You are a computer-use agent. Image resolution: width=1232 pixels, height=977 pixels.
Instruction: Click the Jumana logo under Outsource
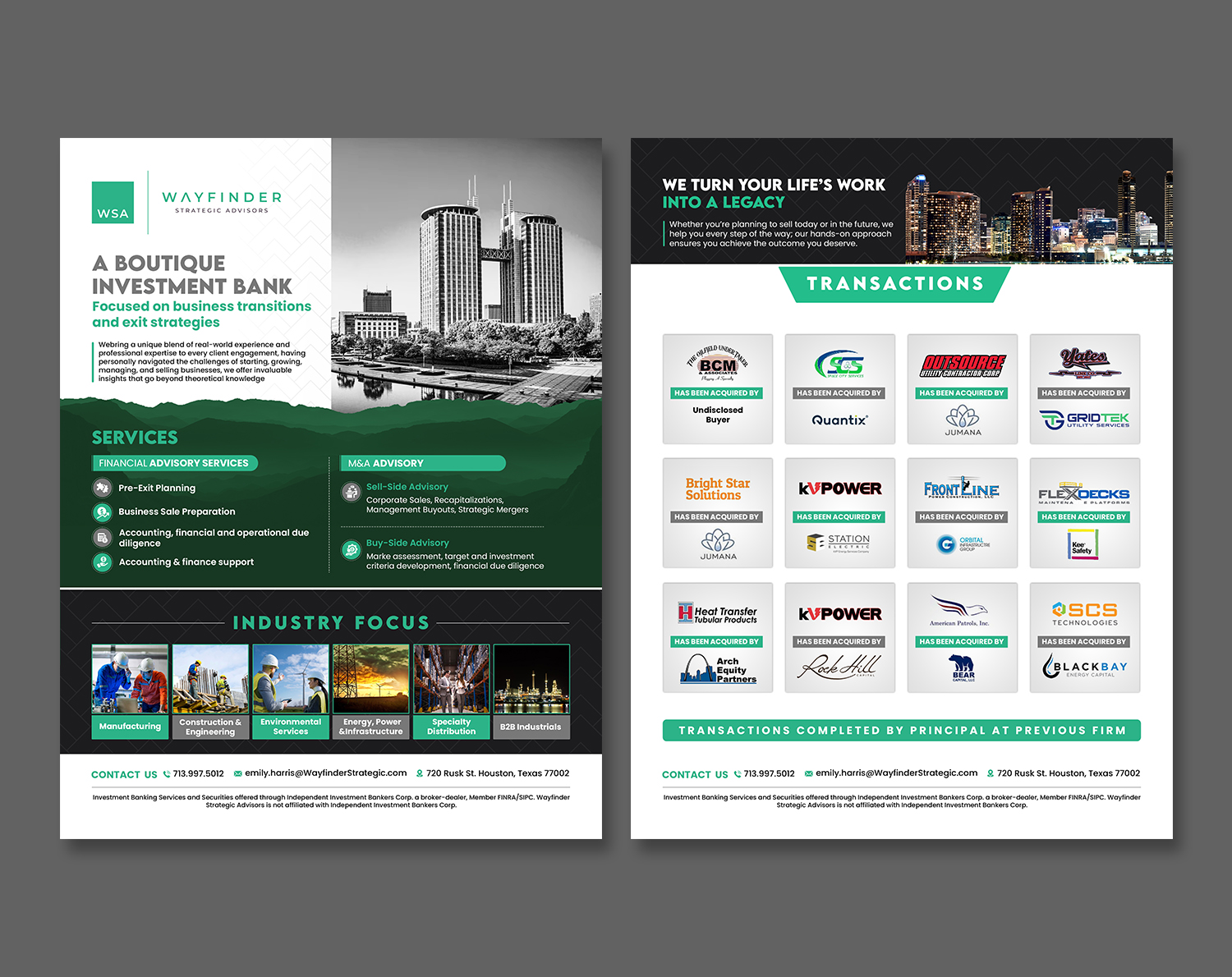pos(963,421)
